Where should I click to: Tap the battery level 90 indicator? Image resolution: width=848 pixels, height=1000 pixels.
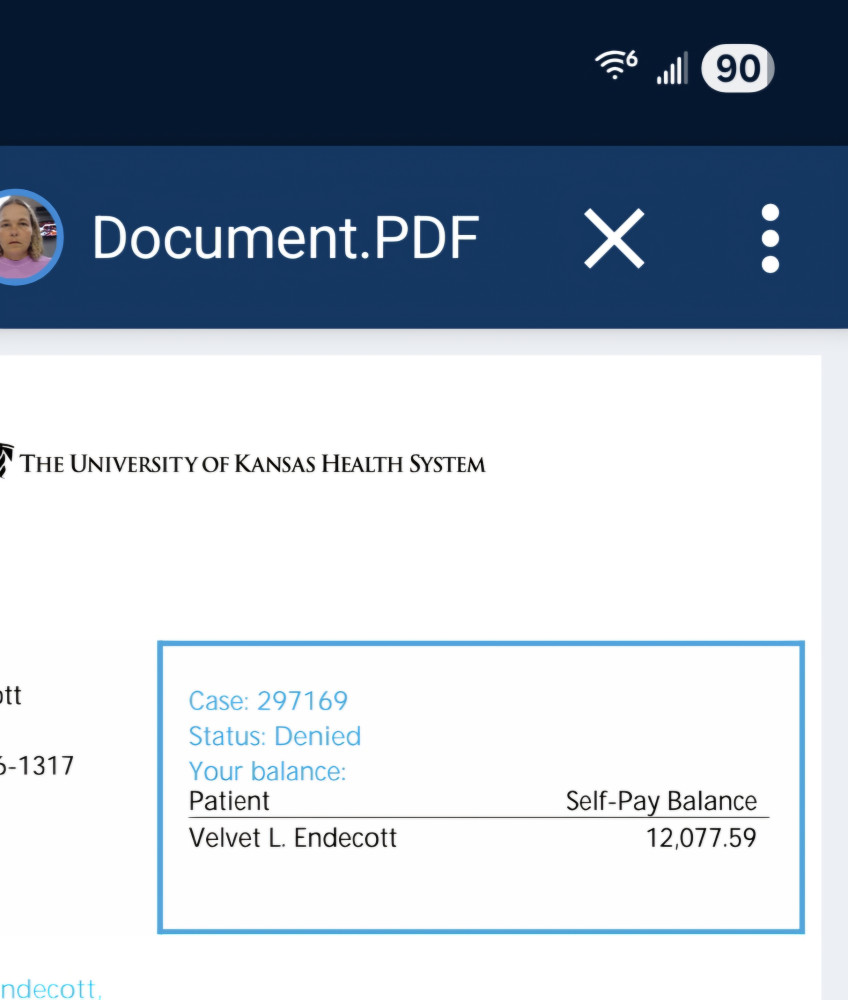click(x=737, y=69)
